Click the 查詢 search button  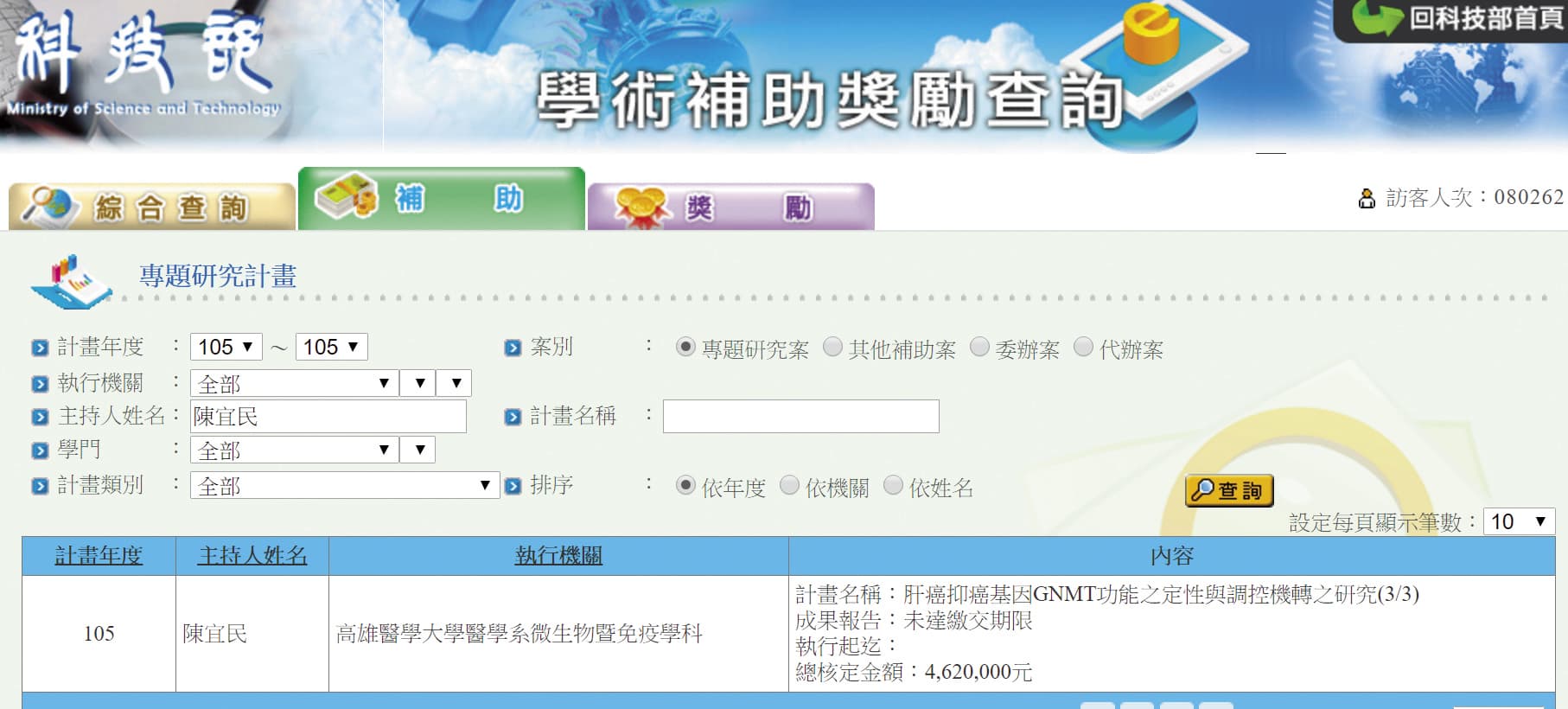point(1229,490)
